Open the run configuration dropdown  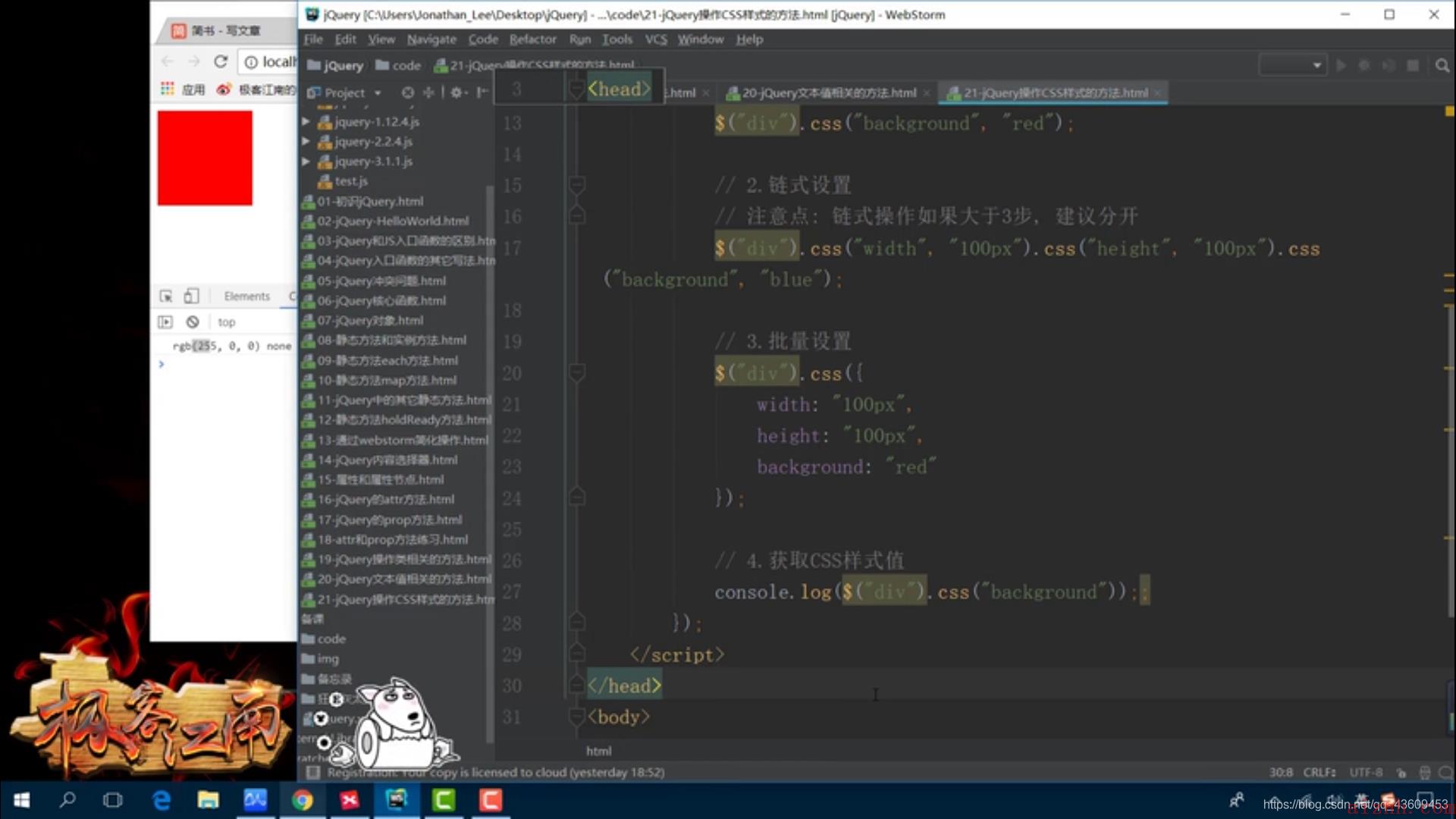1292,65
